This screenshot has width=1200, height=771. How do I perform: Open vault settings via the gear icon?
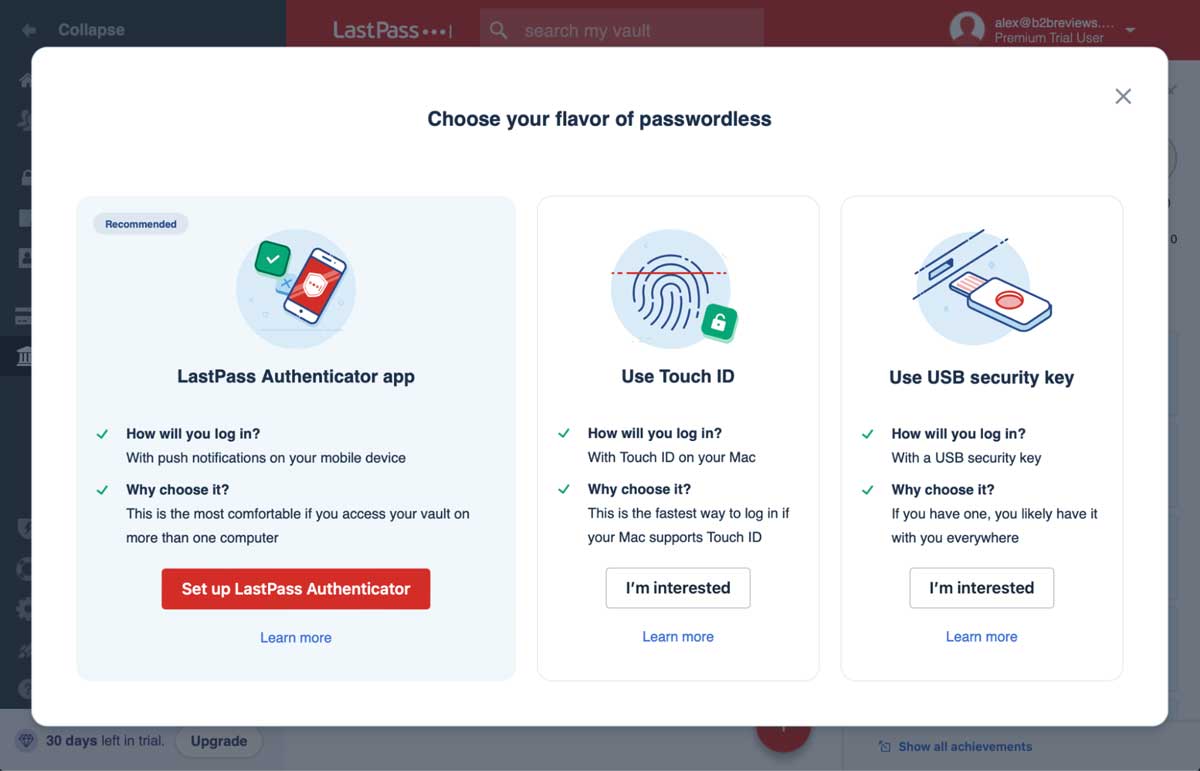pos(24,608)
